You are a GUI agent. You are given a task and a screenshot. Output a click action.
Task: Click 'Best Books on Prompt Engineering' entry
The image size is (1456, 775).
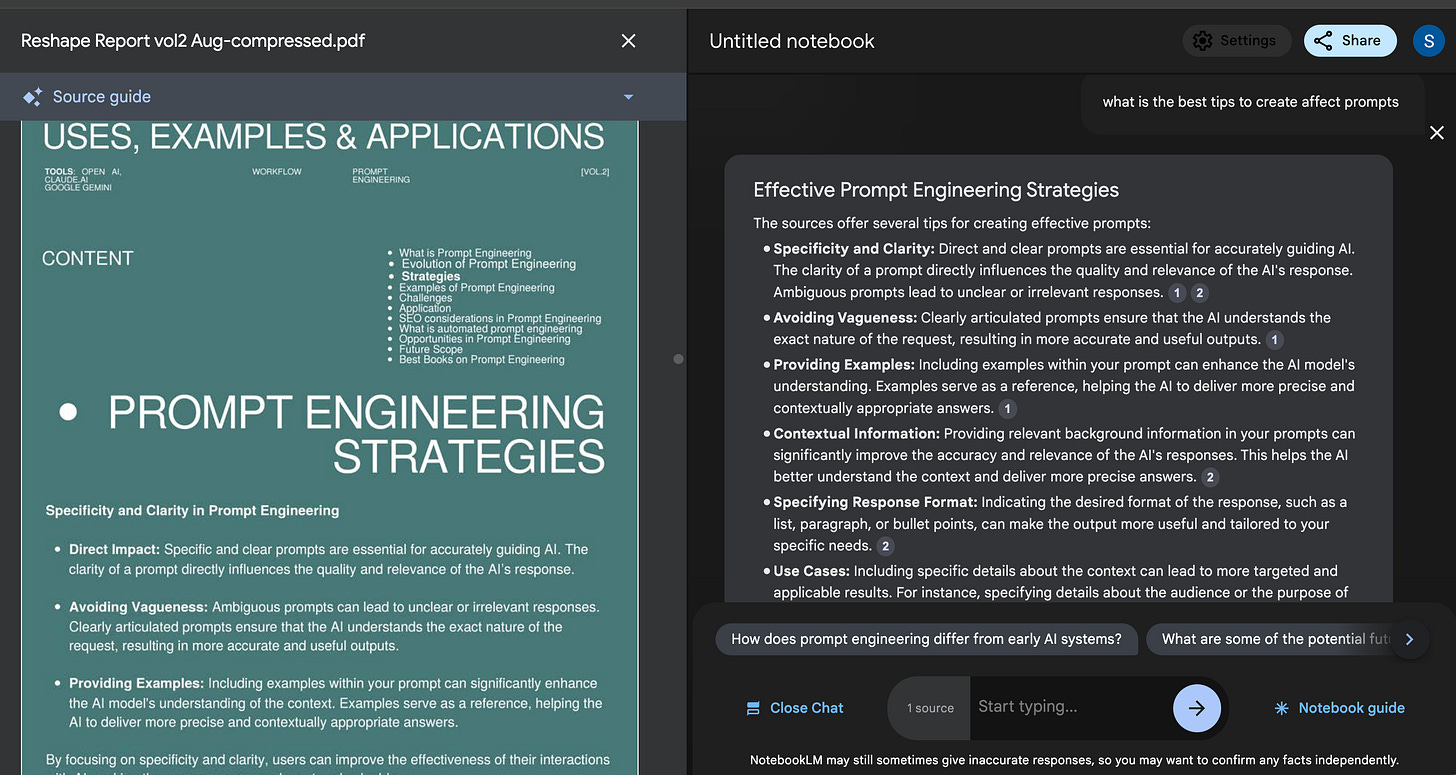(x=481, y=359)
